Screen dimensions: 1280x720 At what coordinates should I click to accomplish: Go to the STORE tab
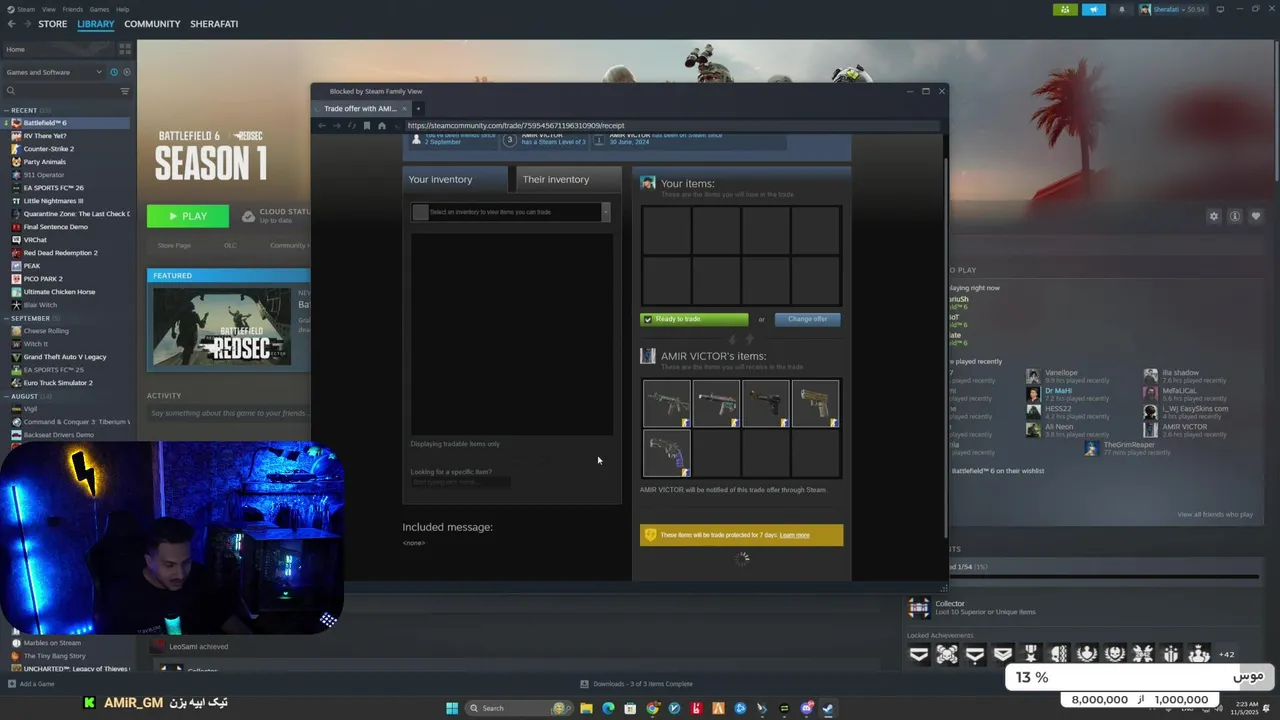pyautogui.click(x=52, y=24)
